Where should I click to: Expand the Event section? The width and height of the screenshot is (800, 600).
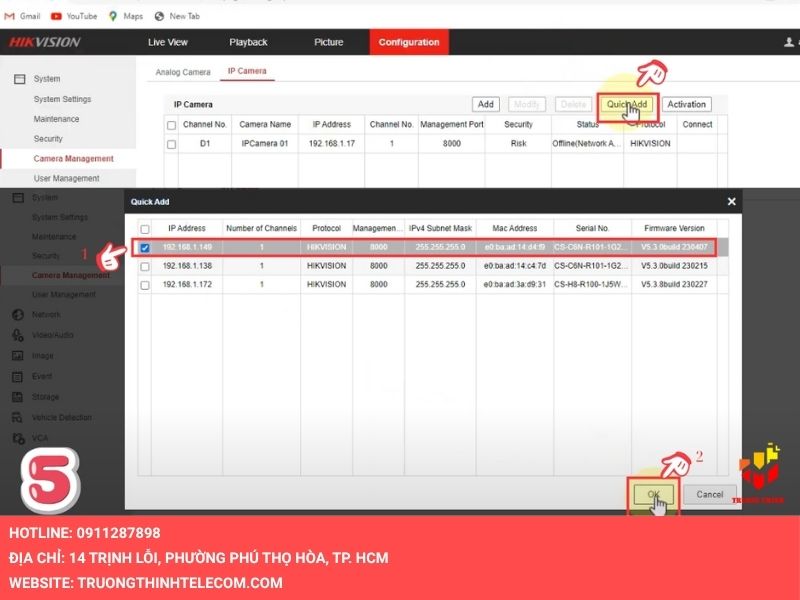coord(42,377)
